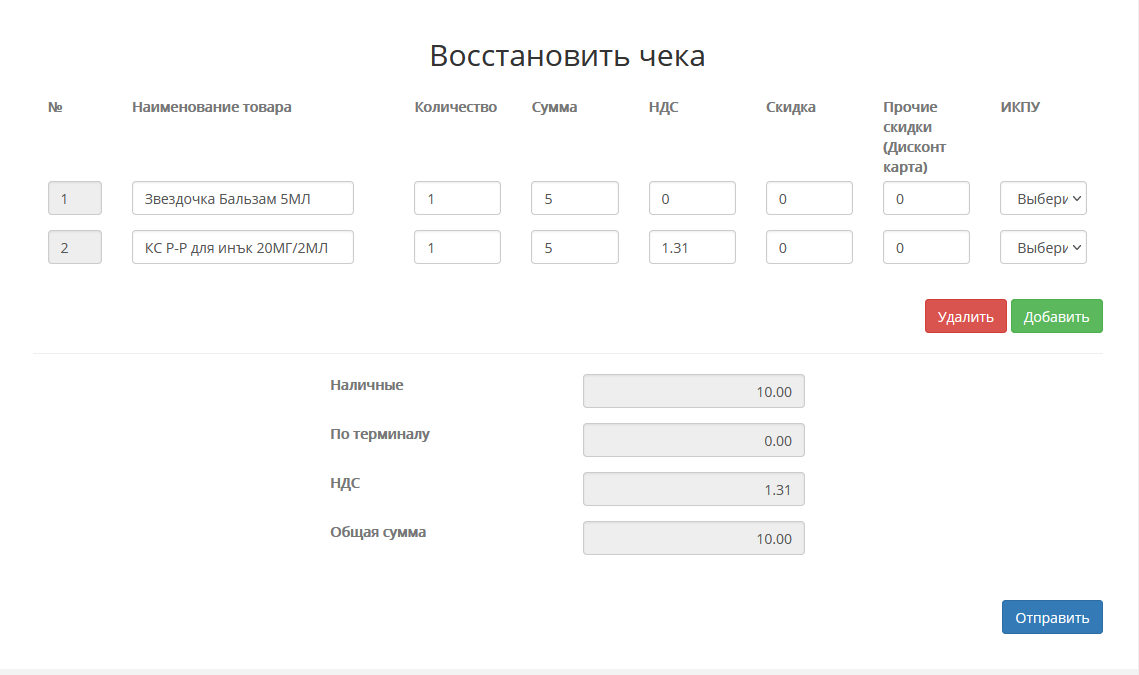Image resolution: width=1139 pixels, height=675 pixels.
Task: Select the Количество field in row 2
Action: point(457,247)
